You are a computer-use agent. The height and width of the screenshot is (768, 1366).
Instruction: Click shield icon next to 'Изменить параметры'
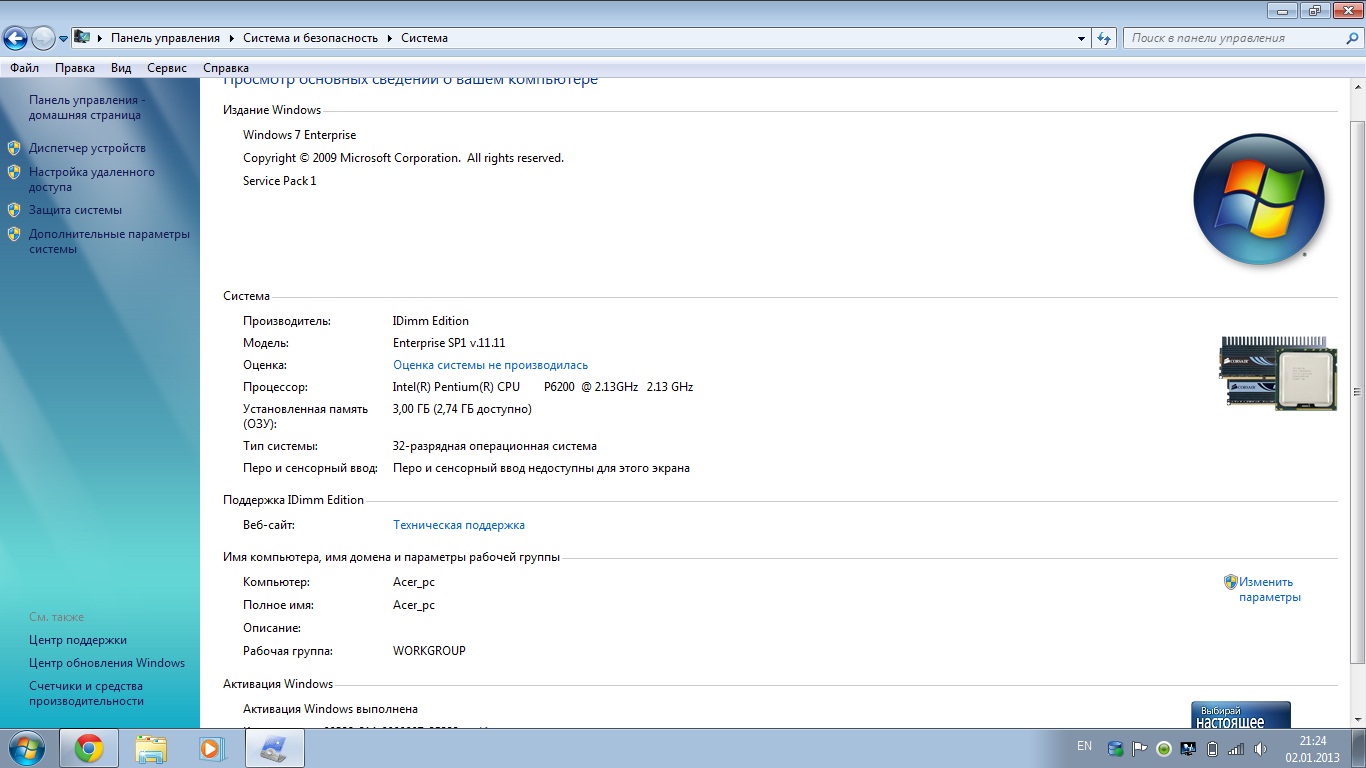coord(1231,582)
